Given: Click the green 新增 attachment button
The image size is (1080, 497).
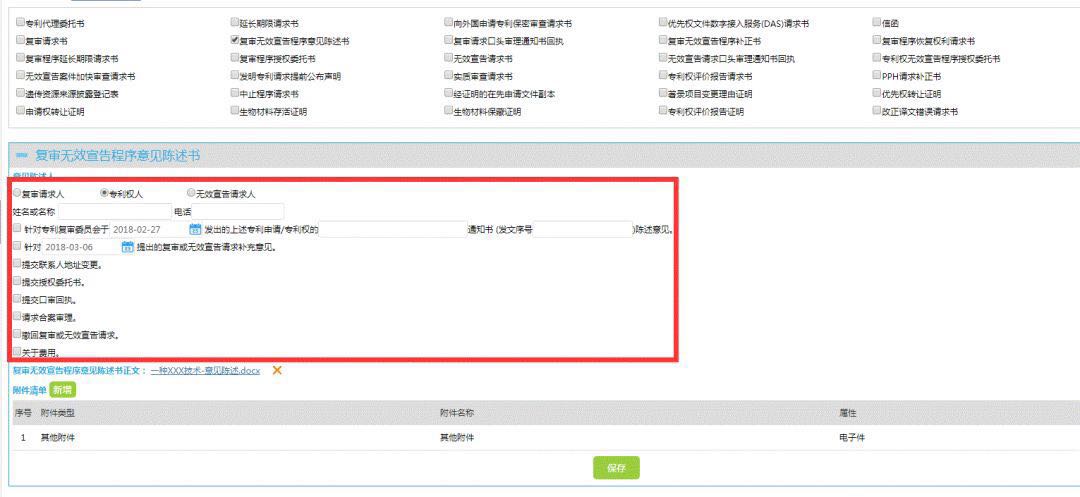Looking at the screenshot, I should [63, 390].
